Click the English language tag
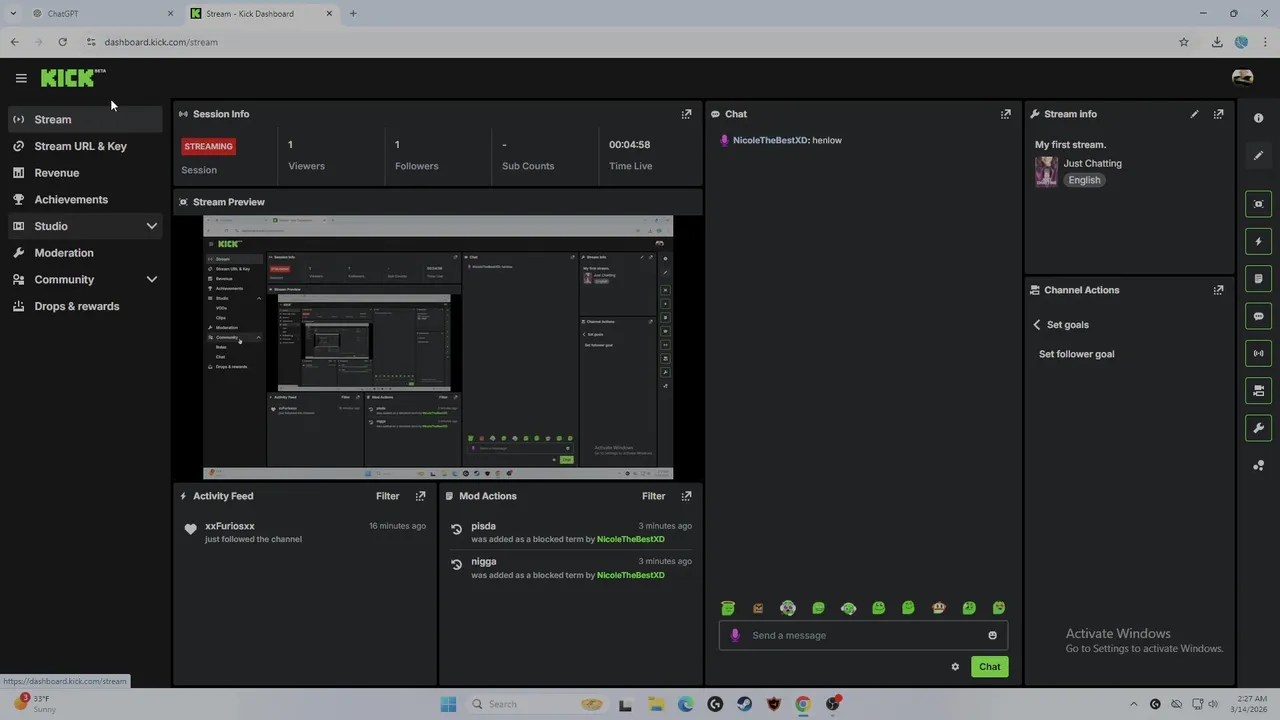Screen dimensions: 1280x720 [1084, 180]
